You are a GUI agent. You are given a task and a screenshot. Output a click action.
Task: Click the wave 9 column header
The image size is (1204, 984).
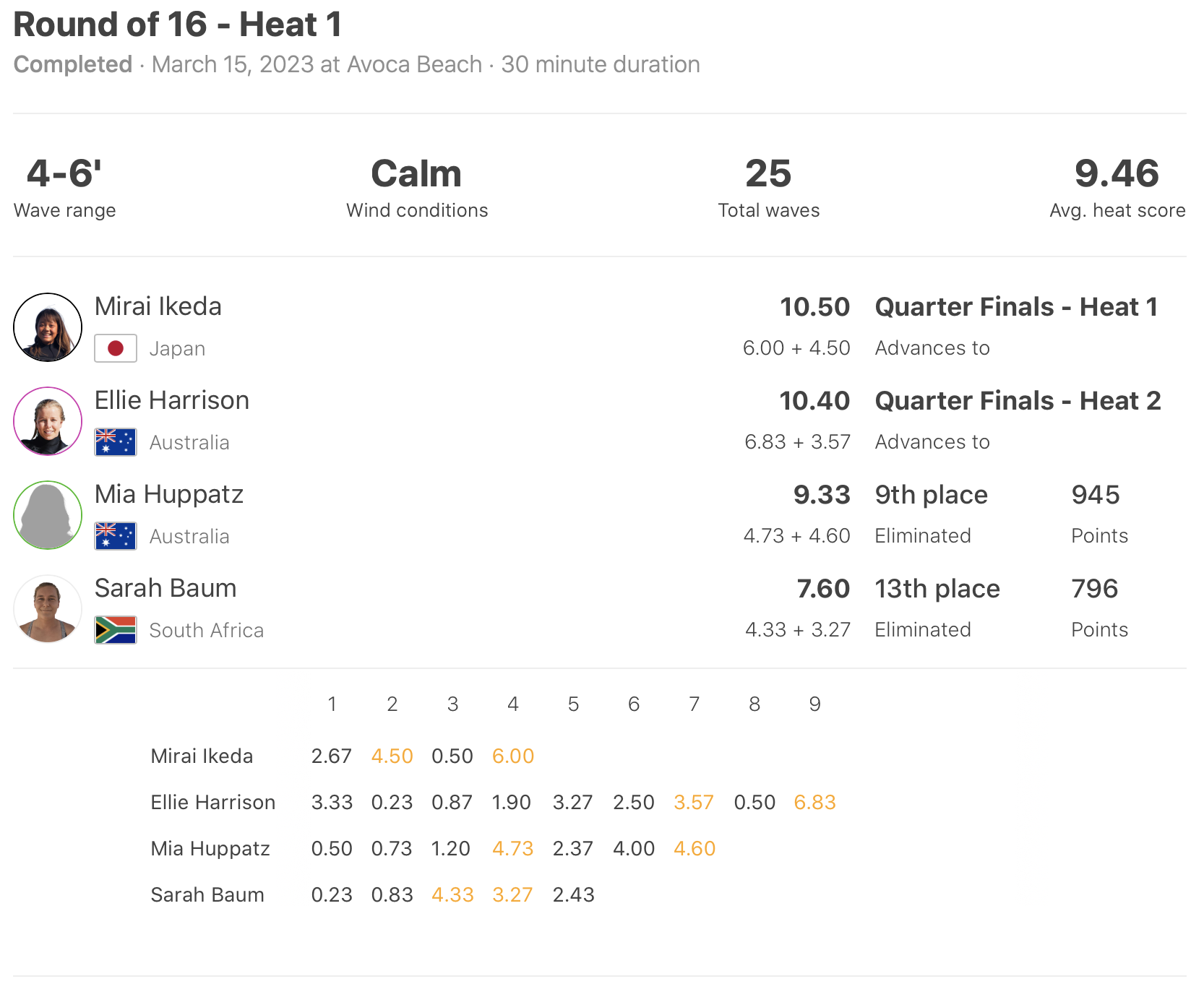point(814,704)
